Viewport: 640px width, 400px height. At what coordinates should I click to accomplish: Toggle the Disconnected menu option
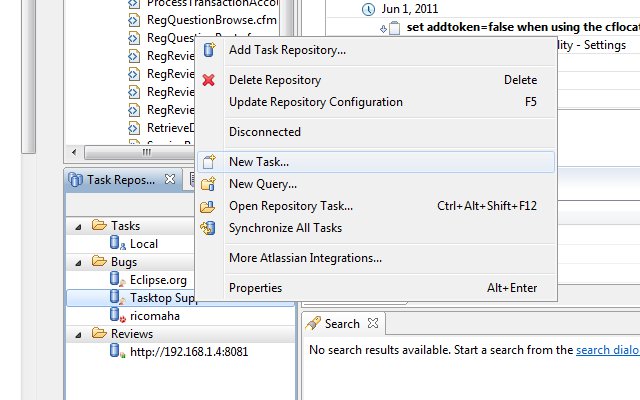265,132
